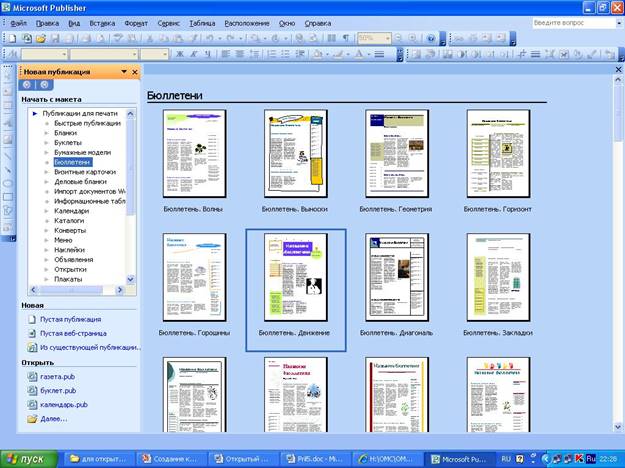Click the RU language indicator in tray
This screenshot has width=625, height=468.
pos(505,459)
